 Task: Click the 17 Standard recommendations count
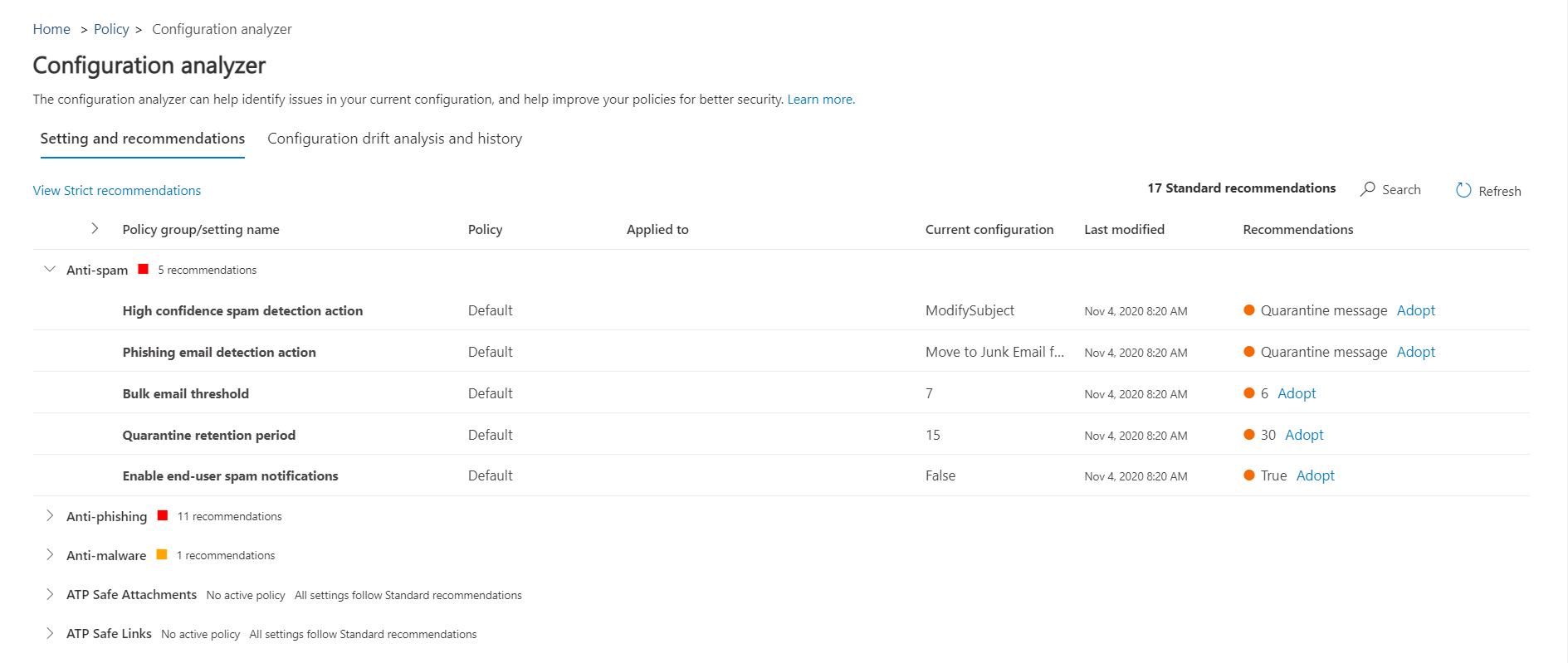(x=1241, y=188)
